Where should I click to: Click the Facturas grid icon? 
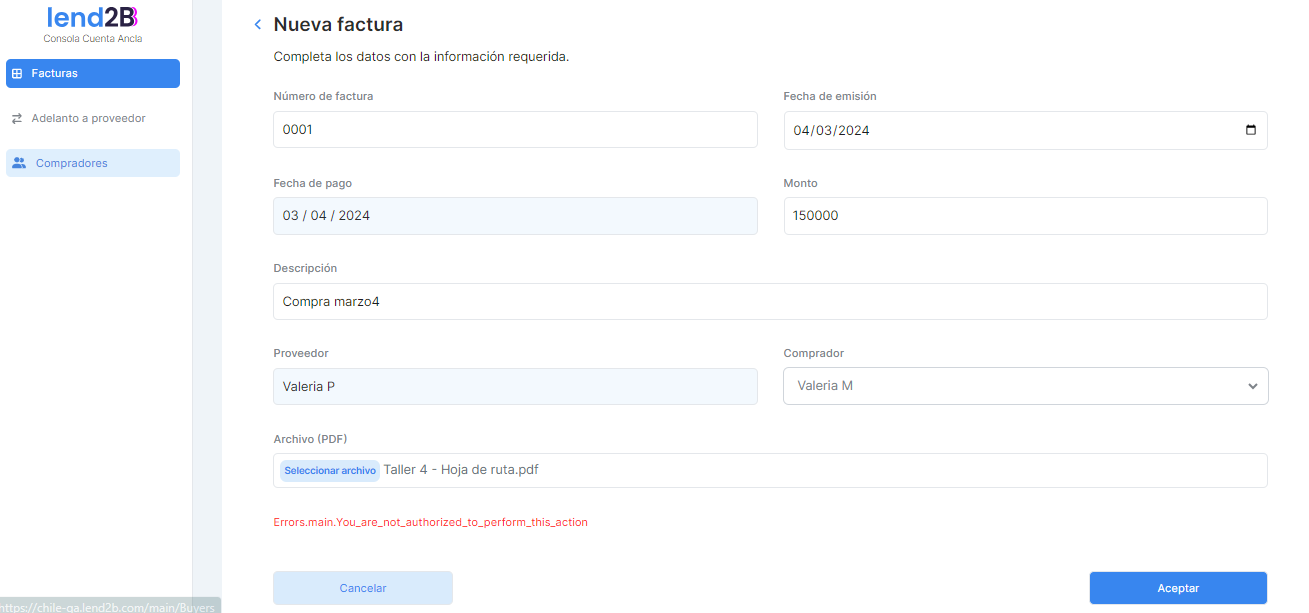click(17, 74)
